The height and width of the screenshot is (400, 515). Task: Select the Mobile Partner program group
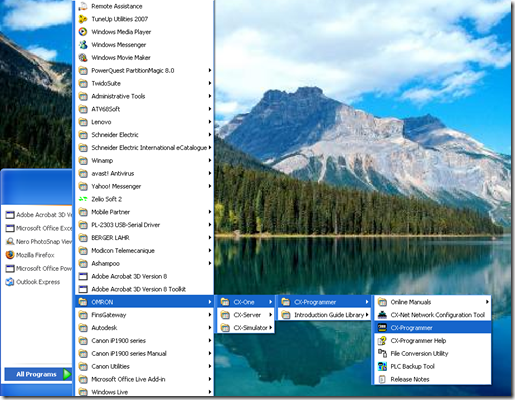pyautogui.click(x=144, y=212)
